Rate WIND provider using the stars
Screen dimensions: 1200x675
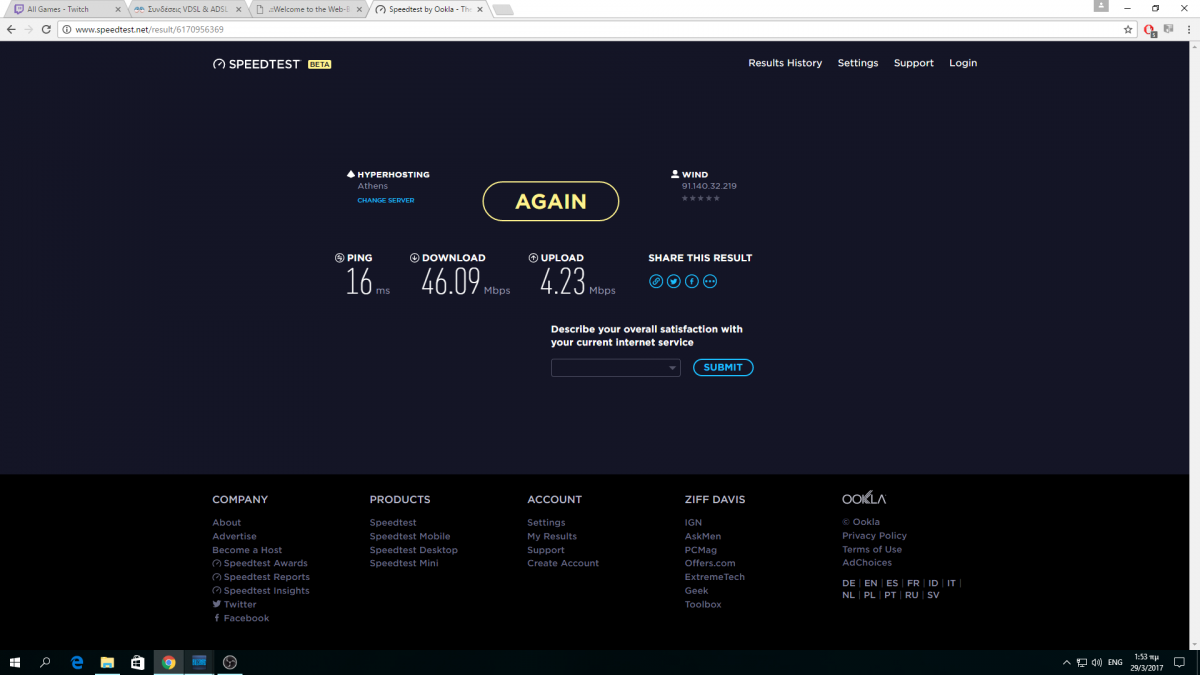click(x=700, y=198)
